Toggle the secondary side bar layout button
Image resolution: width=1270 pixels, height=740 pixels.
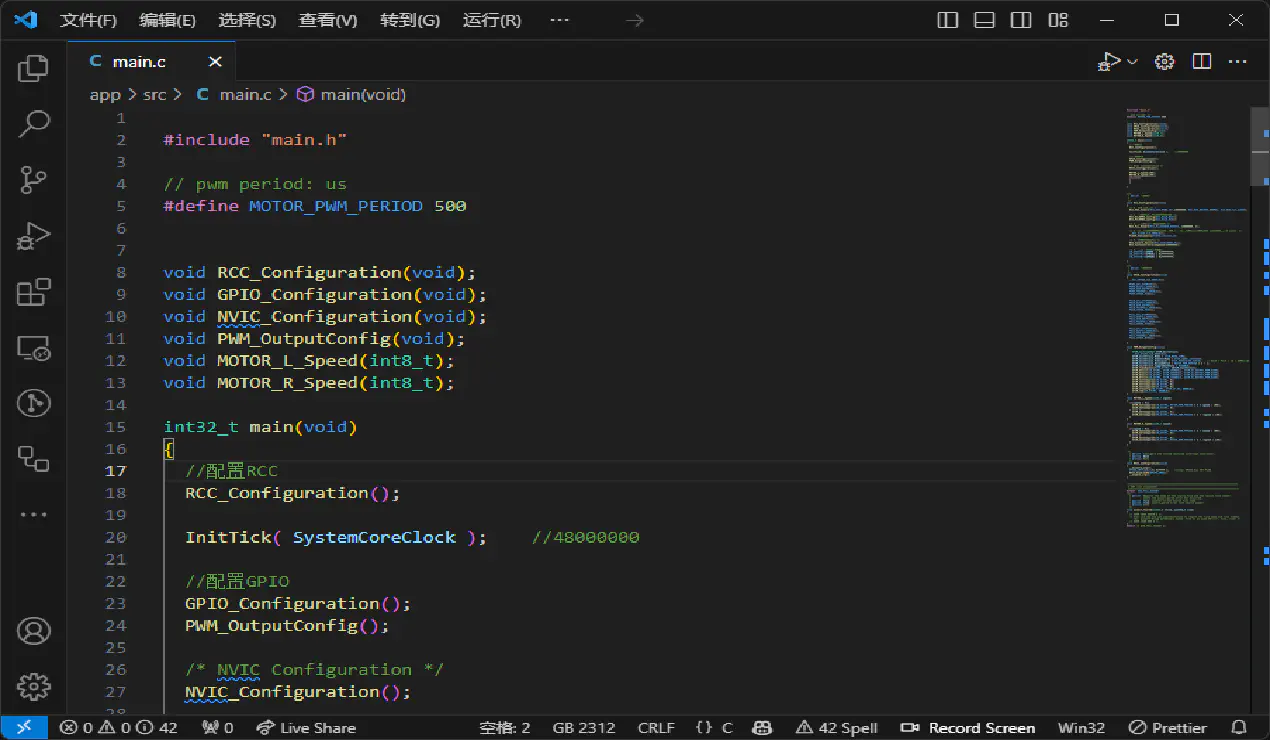tap(1020, 20)
